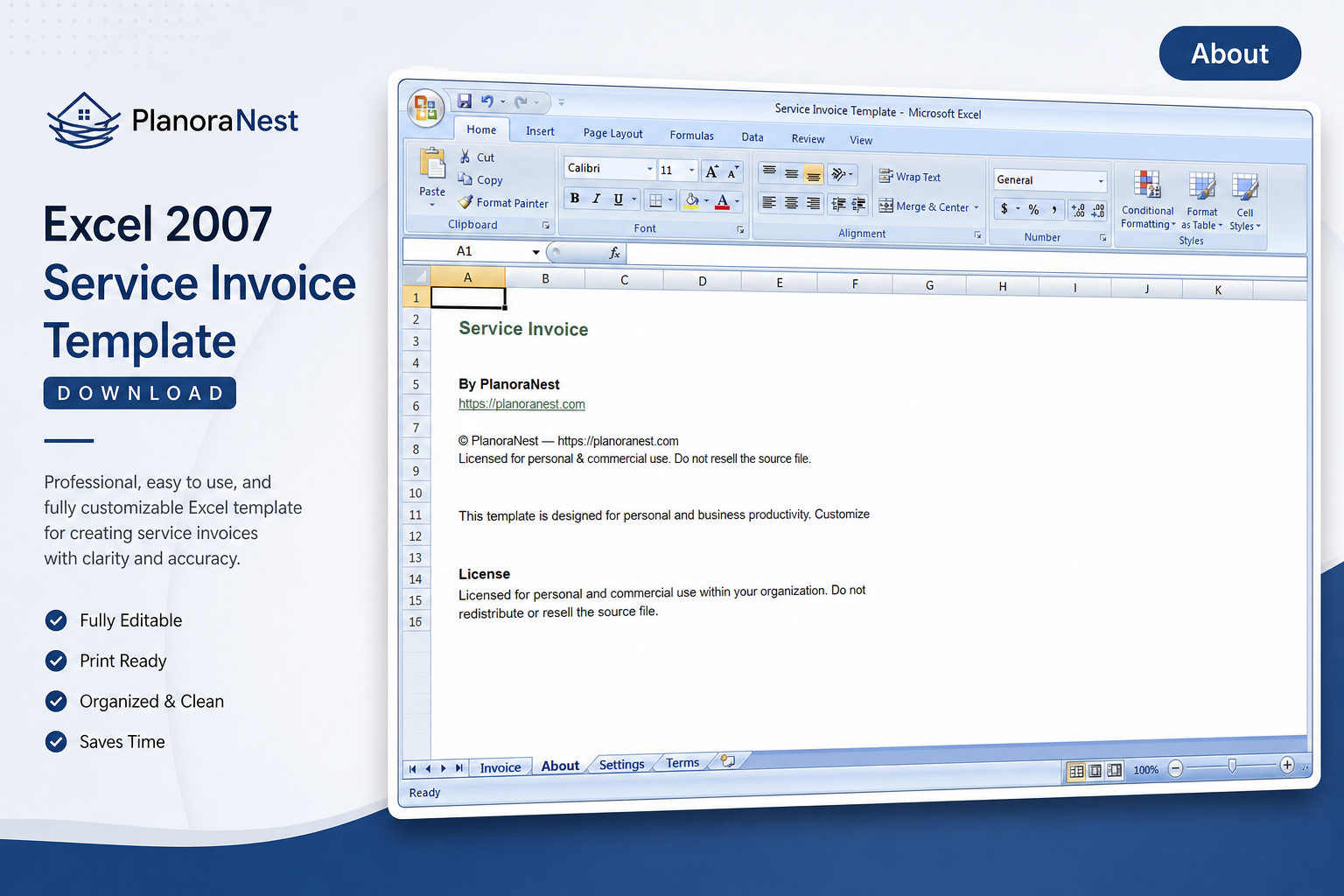Zoom in with the plus button
Screen dimensions: 1344x896
click(1286, 765)
